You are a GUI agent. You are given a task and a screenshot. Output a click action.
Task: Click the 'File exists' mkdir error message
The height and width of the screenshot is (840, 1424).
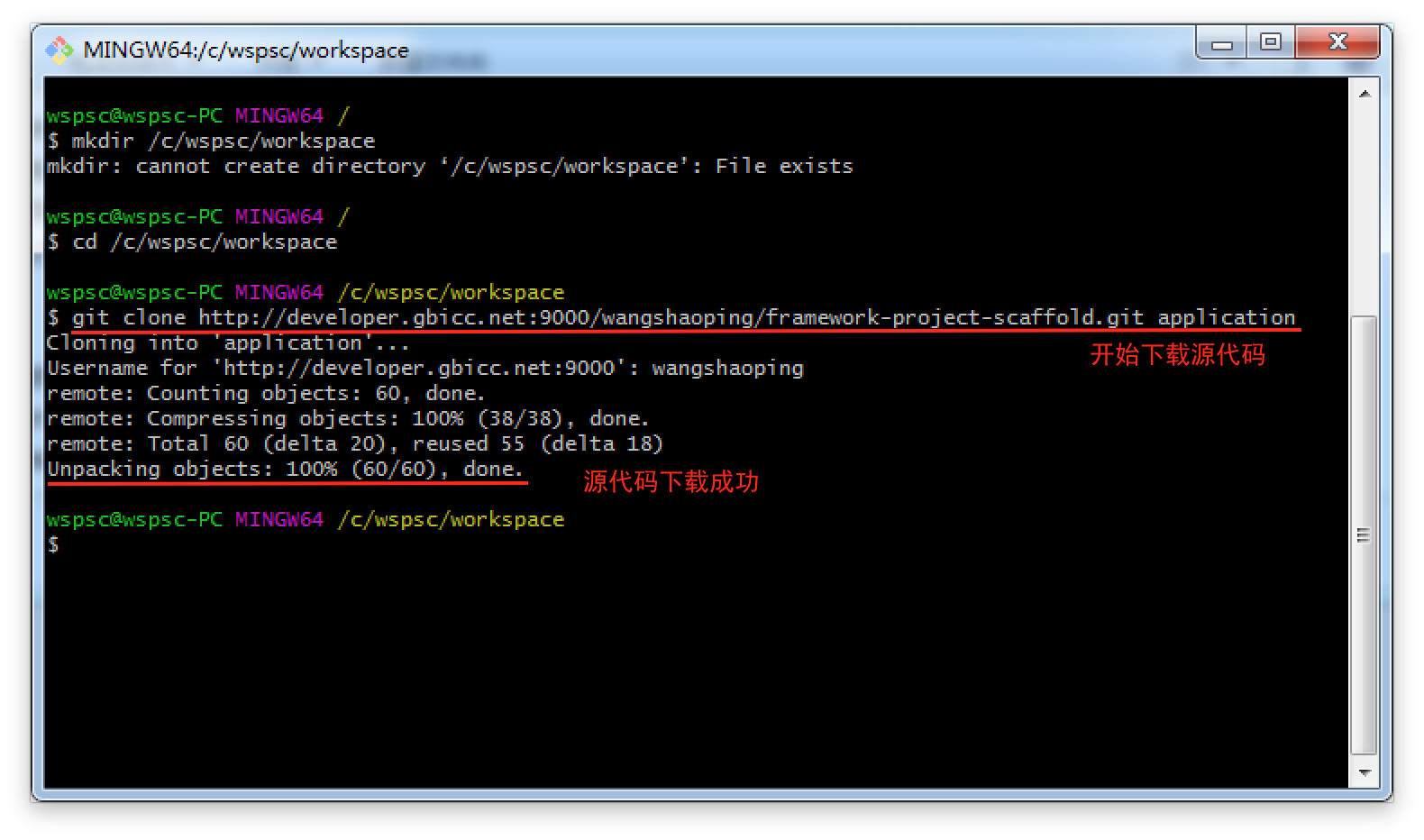pos(783,166)
